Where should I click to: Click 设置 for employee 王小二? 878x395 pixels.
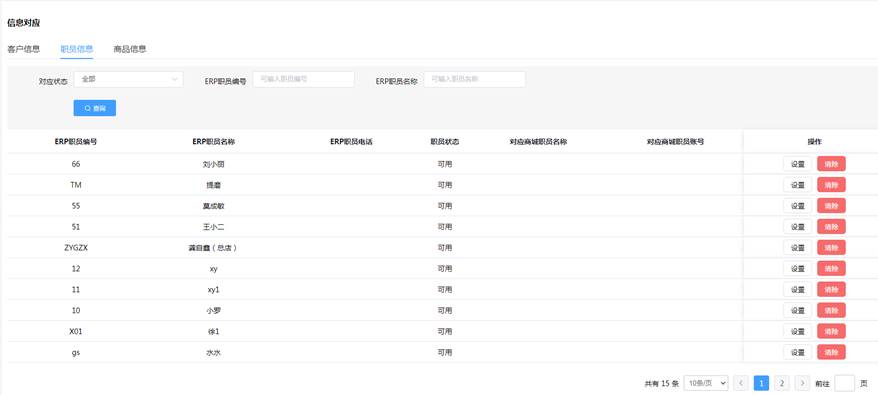[x=797, y=227]
